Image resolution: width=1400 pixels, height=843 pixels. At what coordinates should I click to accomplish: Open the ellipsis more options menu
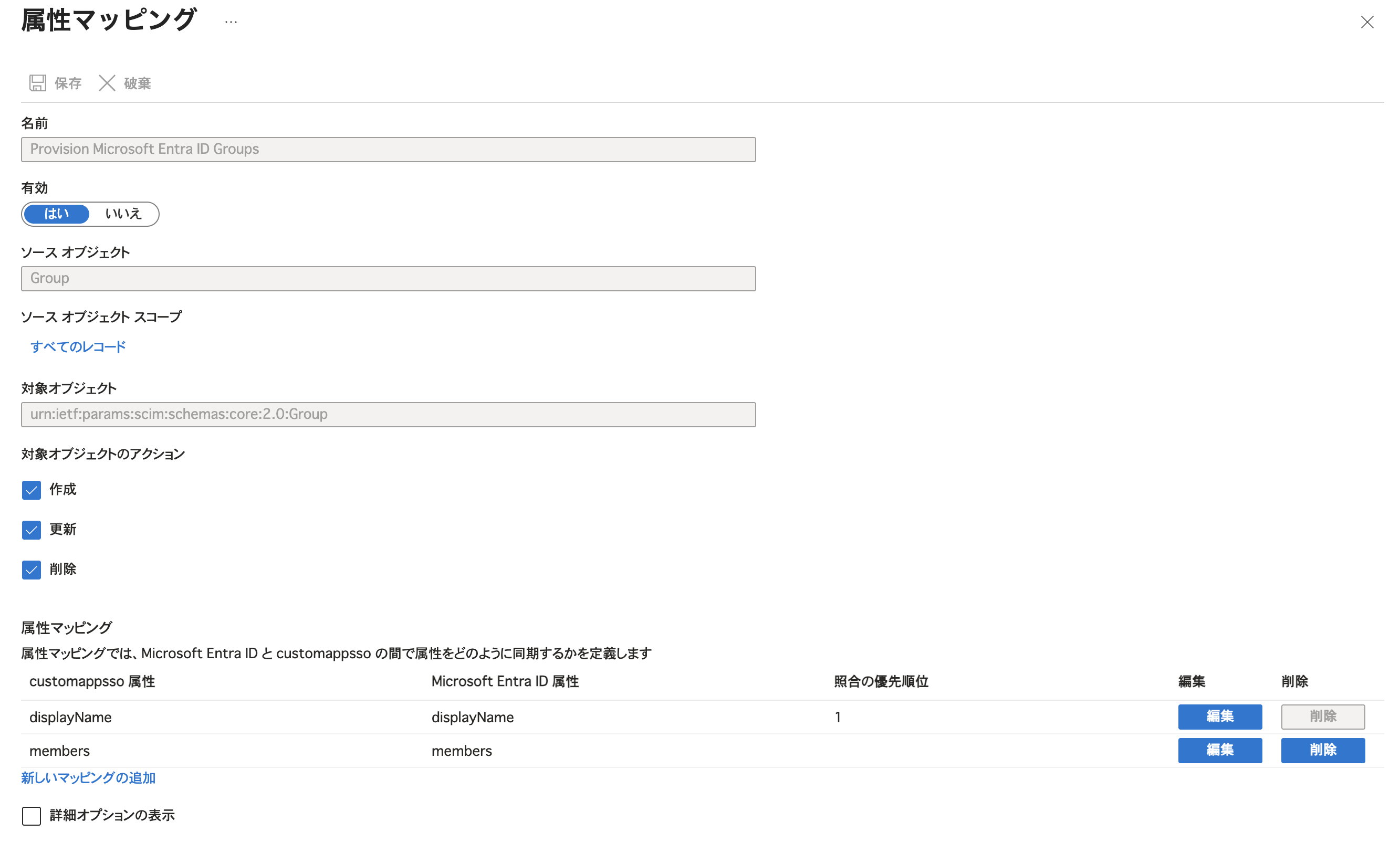[231, 22]
